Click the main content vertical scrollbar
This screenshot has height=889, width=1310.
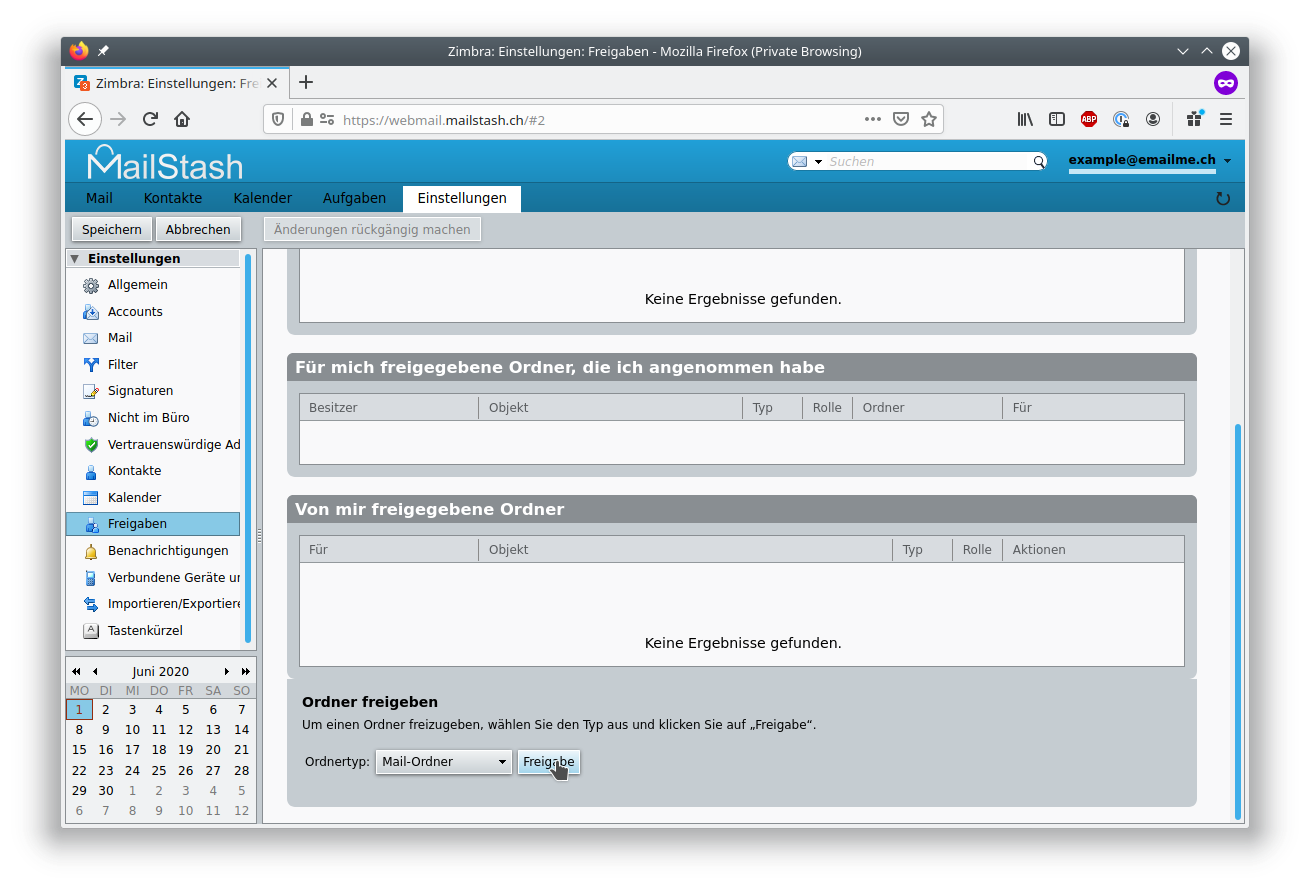(x=1238, y=620)
